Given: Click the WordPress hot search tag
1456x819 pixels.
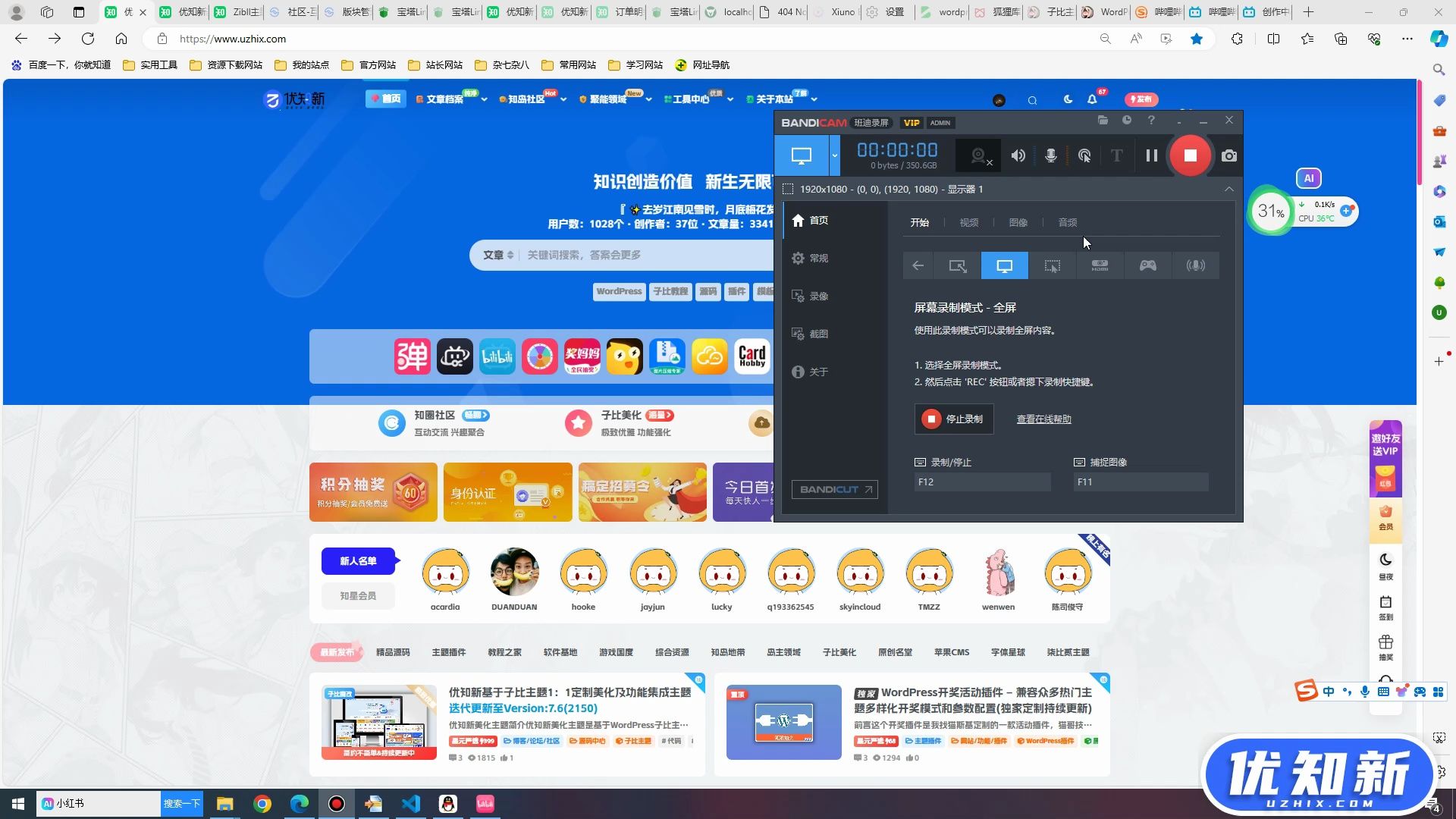Looking at the screenshot, I should click(x=619, y=291).
